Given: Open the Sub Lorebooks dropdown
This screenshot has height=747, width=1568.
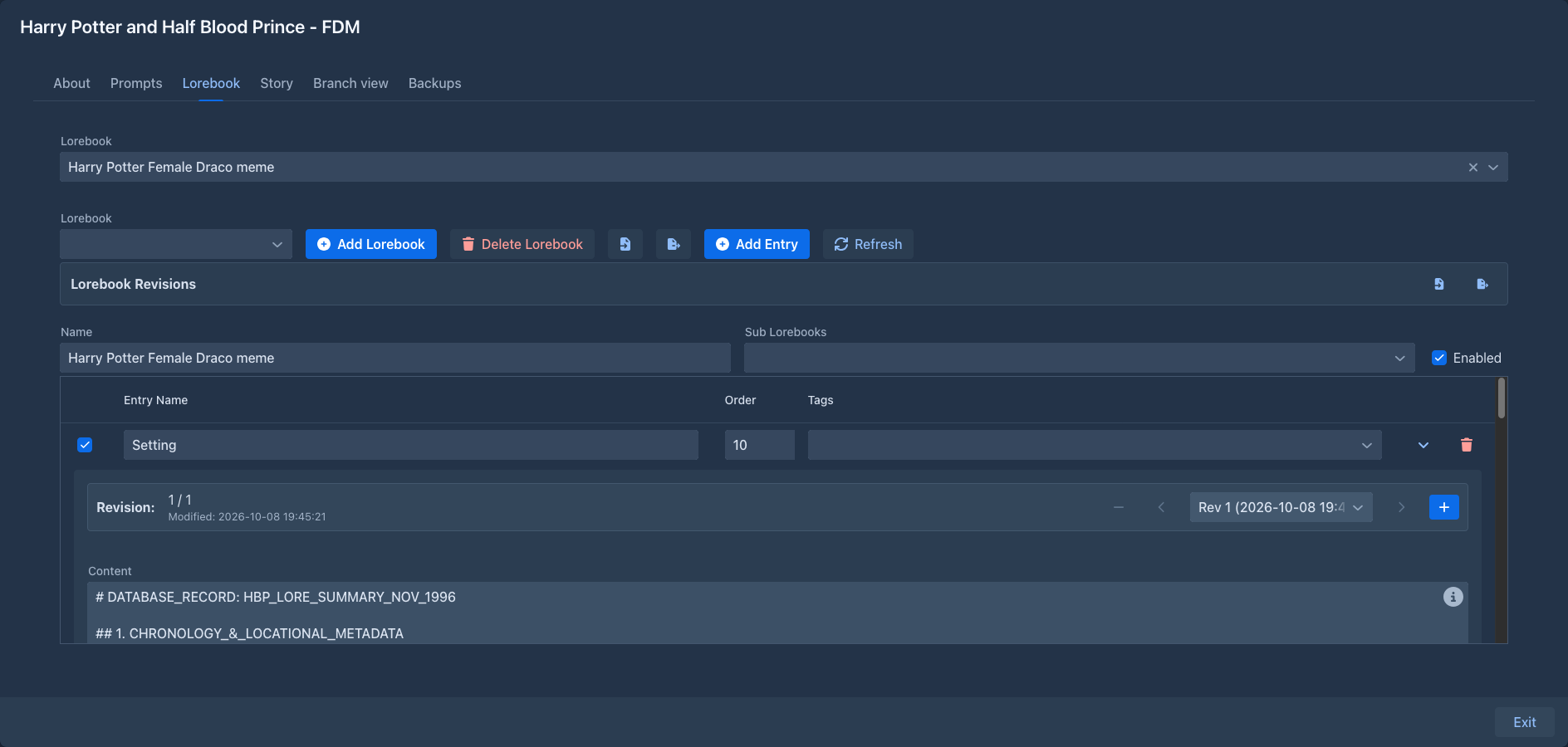Looking at the screenshot, I should [1080, 358].
